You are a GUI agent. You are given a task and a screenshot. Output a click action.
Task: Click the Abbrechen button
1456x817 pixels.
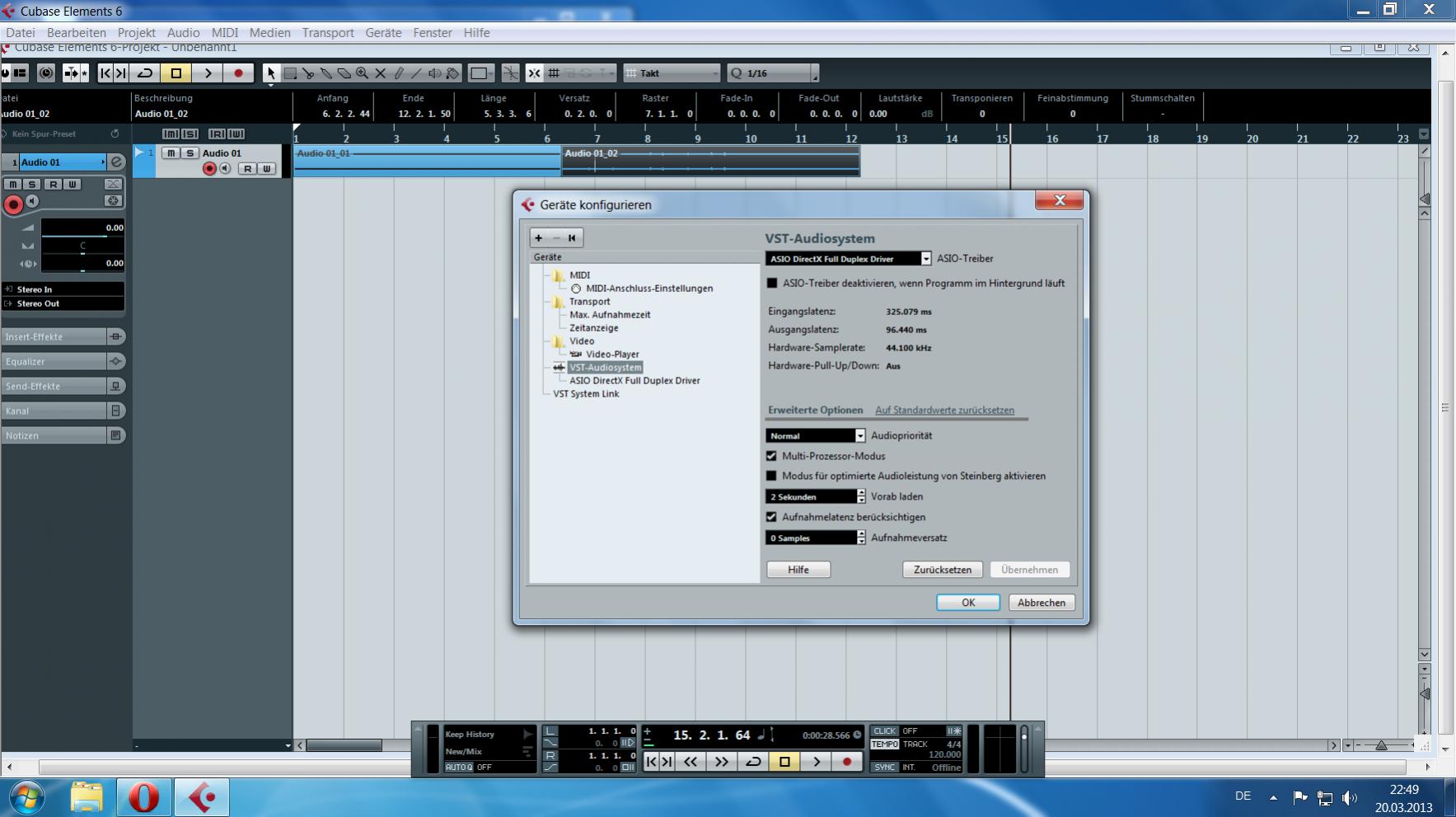pyautogui.click(x=1042, y=603)
